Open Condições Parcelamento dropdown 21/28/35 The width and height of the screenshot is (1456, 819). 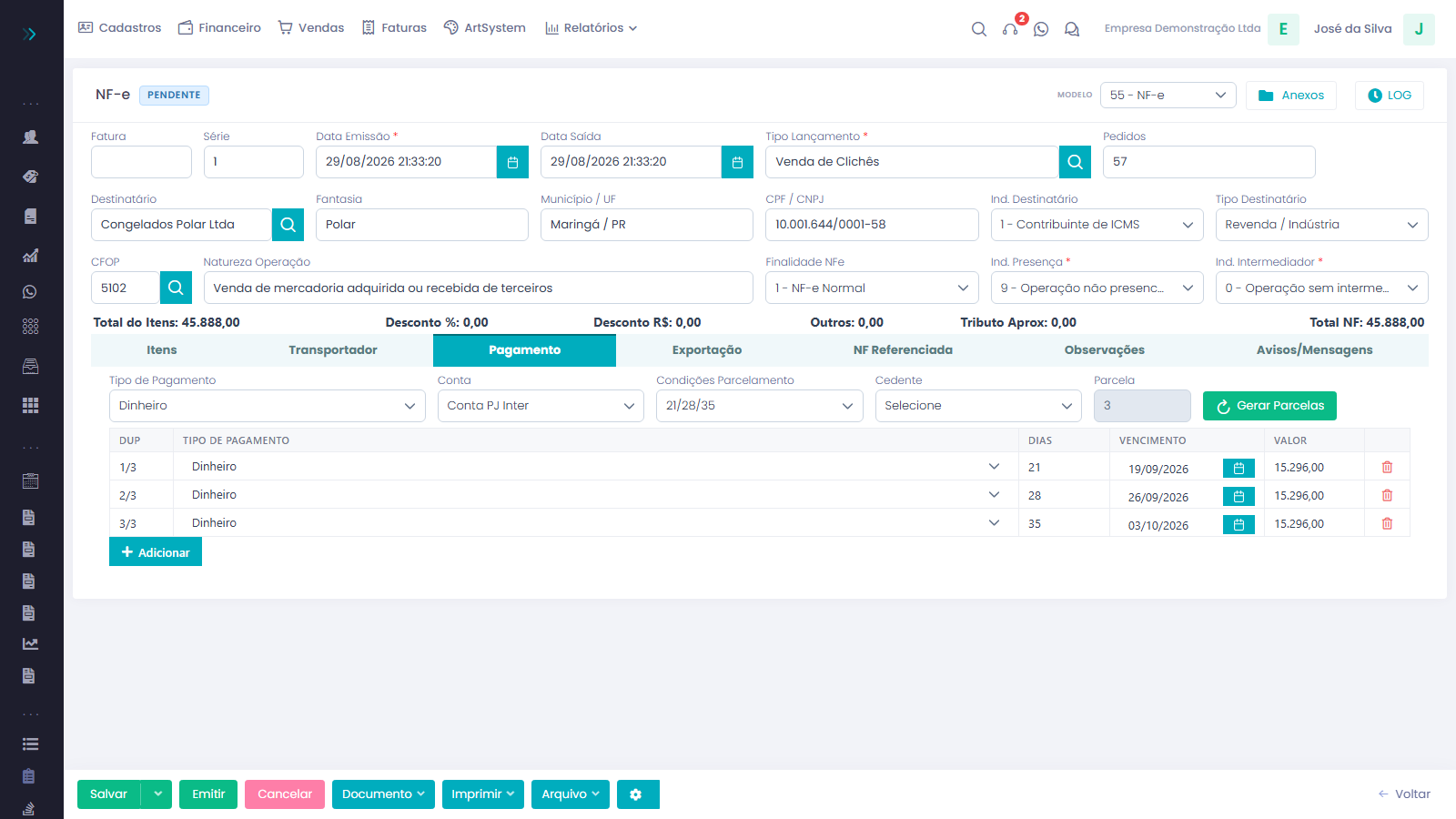tap(760, 406)
